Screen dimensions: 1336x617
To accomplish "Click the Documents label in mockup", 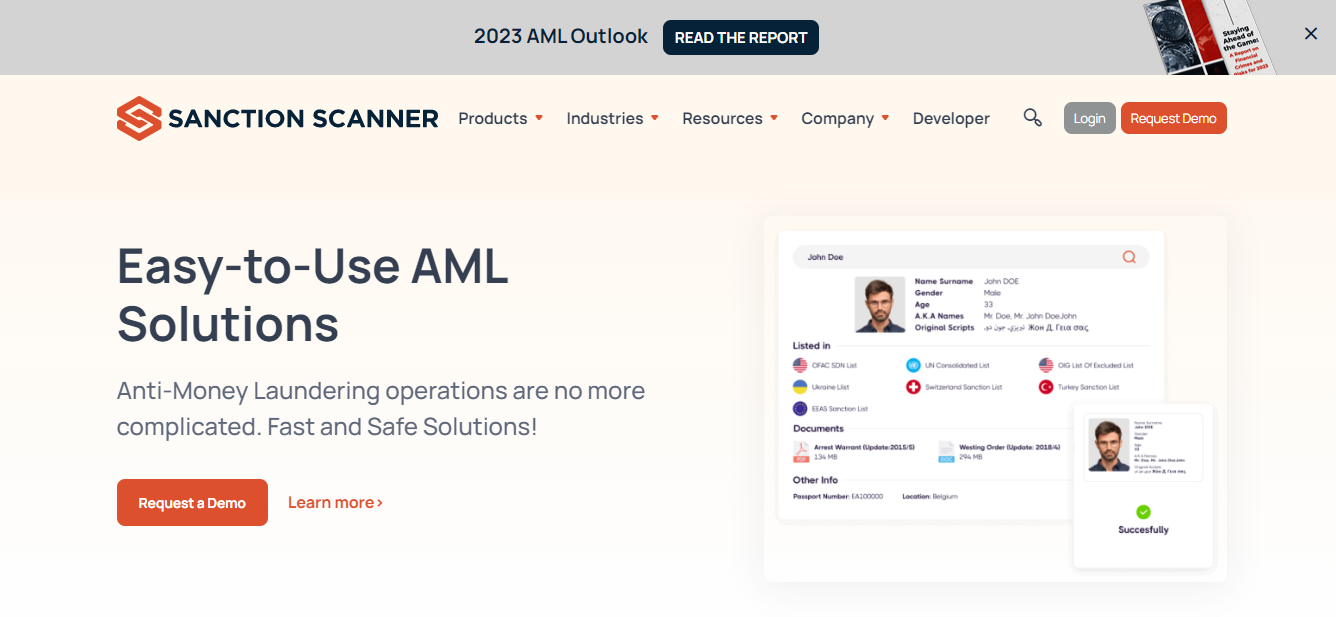I will tap(819, 428).
